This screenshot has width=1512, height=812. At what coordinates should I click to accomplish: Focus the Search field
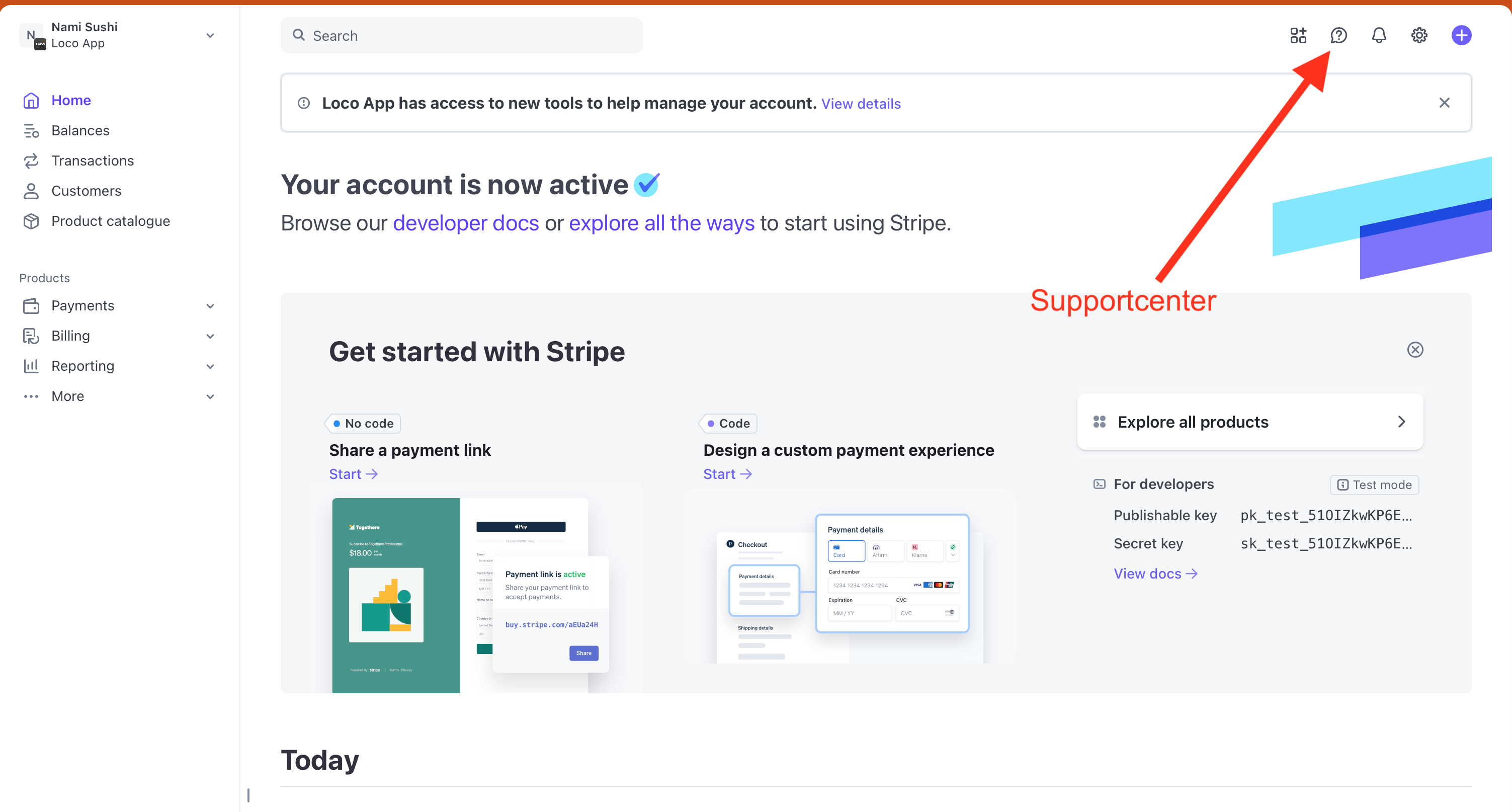pos(461,36)
